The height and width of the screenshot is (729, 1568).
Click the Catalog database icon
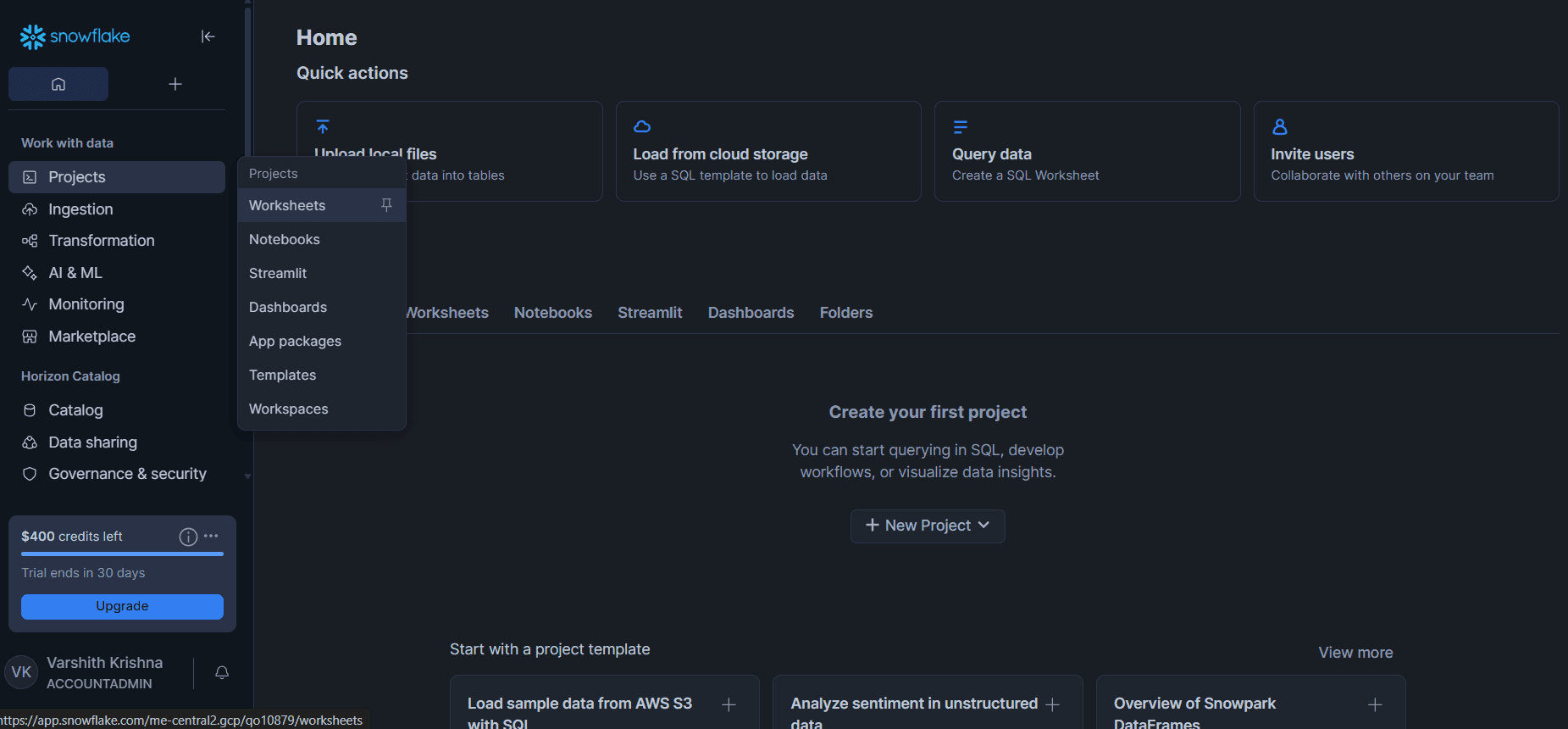[x=30, y=410]
